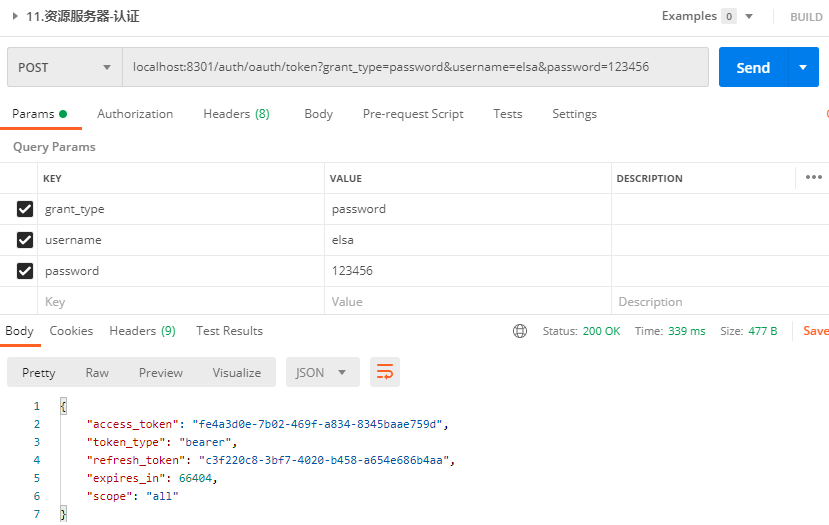Click the username key cell

pos(181,240)
